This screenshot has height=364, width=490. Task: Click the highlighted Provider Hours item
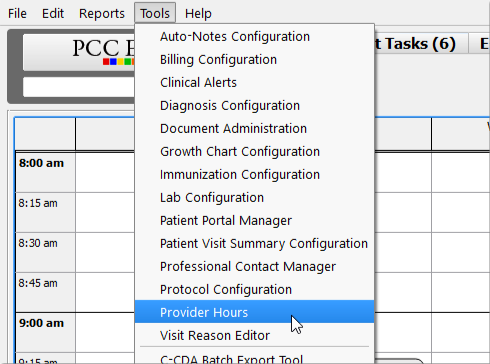[255, 312]
